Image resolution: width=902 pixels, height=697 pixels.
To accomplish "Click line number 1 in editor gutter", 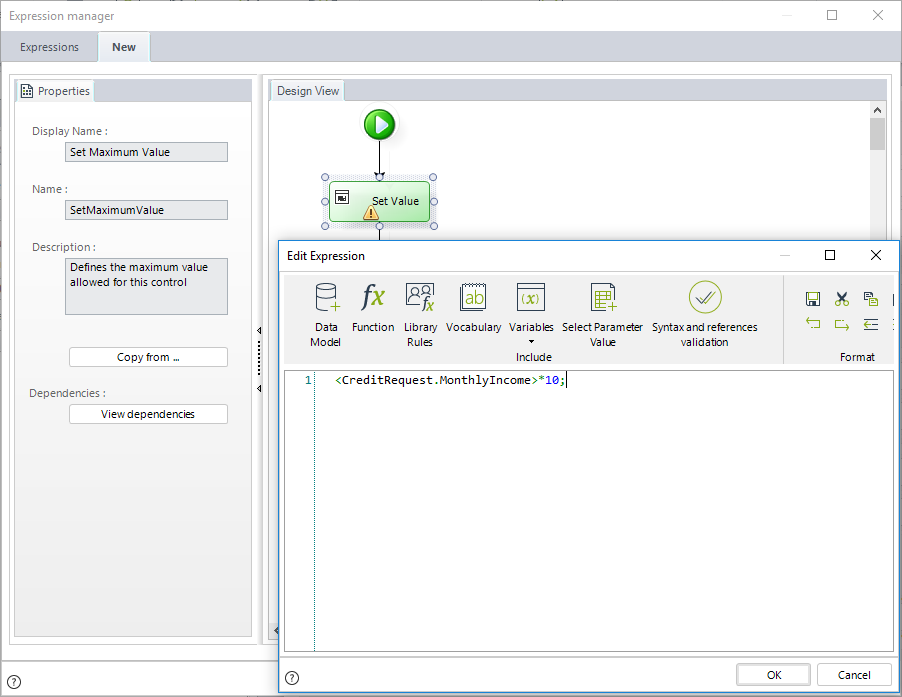I will click(x=308, y=380).
